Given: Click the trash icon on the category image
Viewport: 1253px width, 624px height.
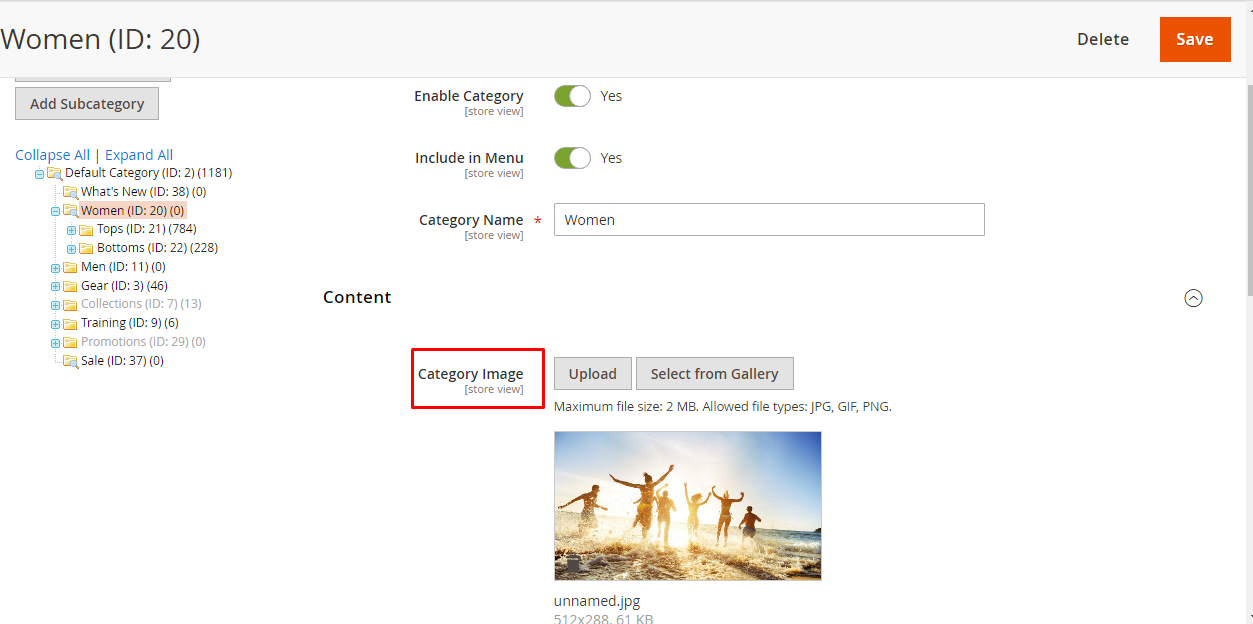Looking at the screenshot, I should [573, 566].
